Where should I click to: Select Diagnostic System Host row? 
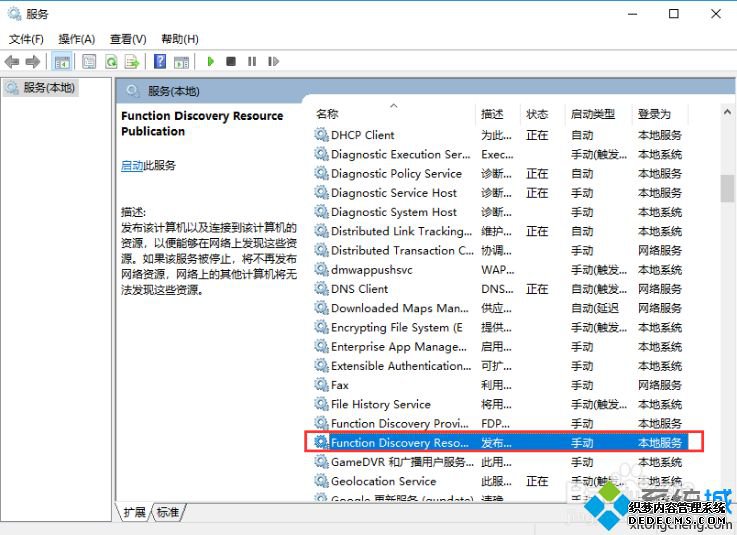pos(500,212)
